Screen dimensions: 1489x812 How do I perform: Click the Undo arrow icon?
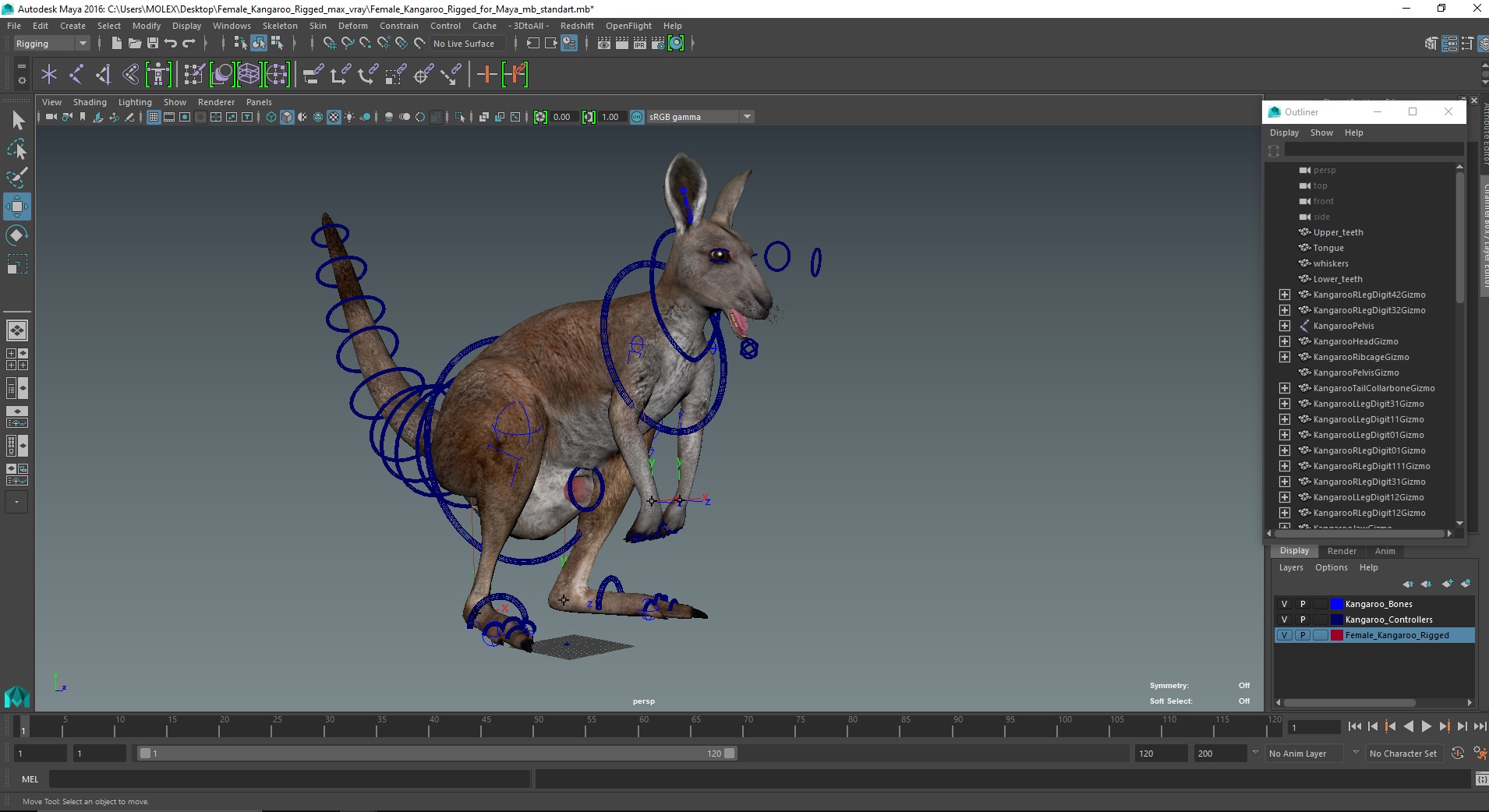pos(171,44)
